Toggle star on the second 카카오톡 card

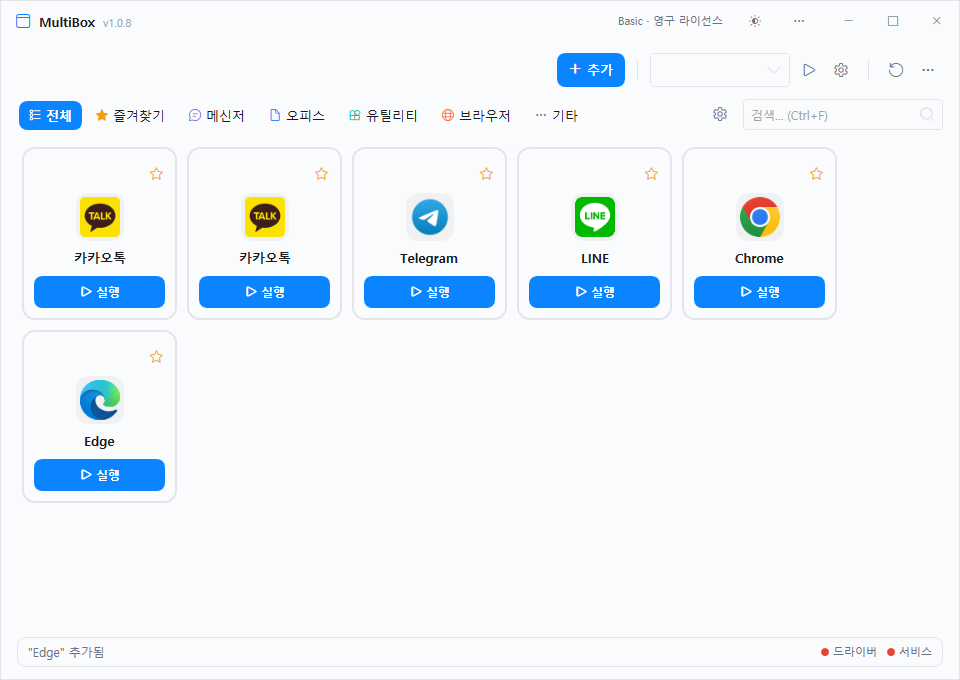(321, 174)
